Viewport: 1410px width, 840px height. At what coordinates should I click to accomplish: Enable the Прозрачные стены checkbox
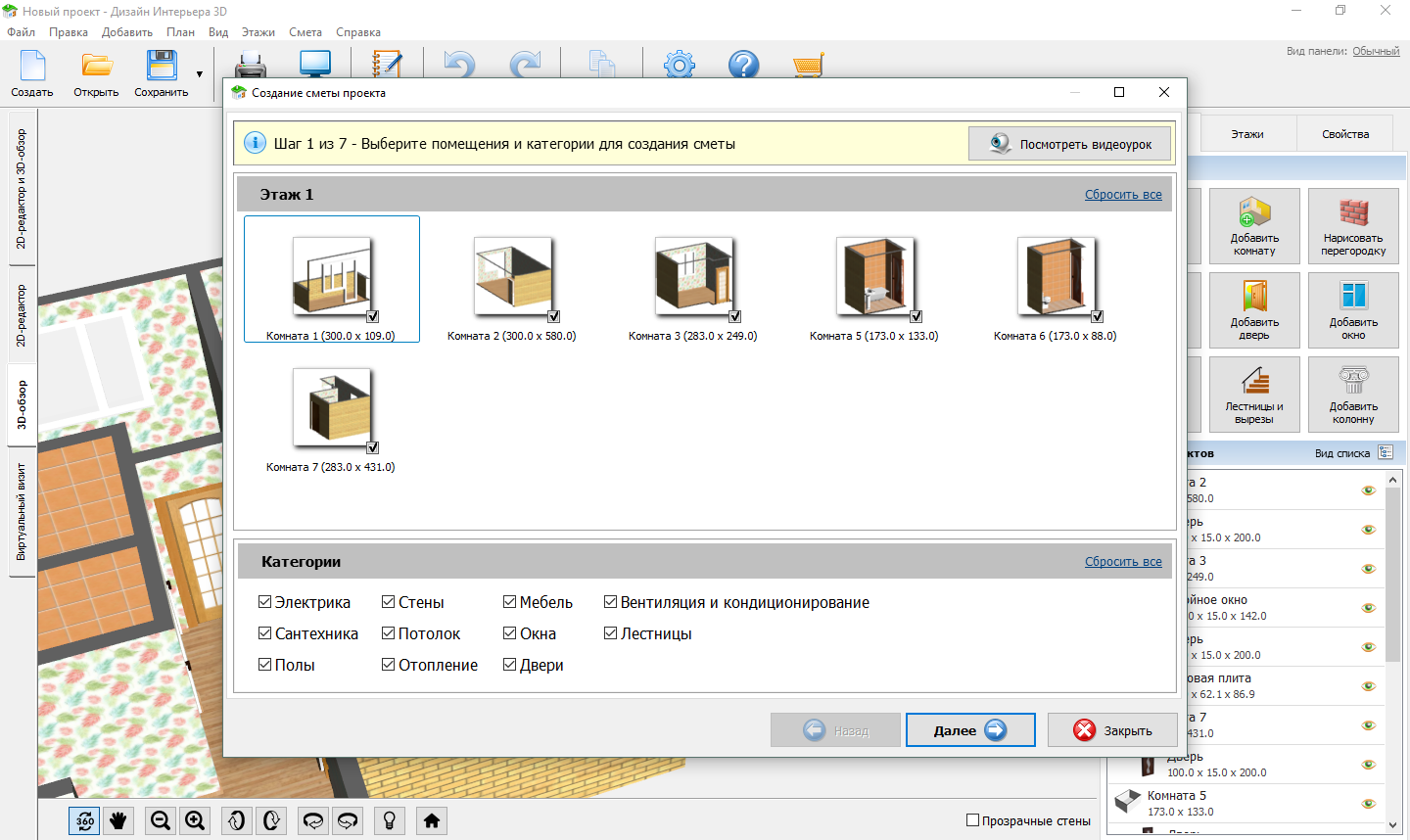[x=973, y=820]
